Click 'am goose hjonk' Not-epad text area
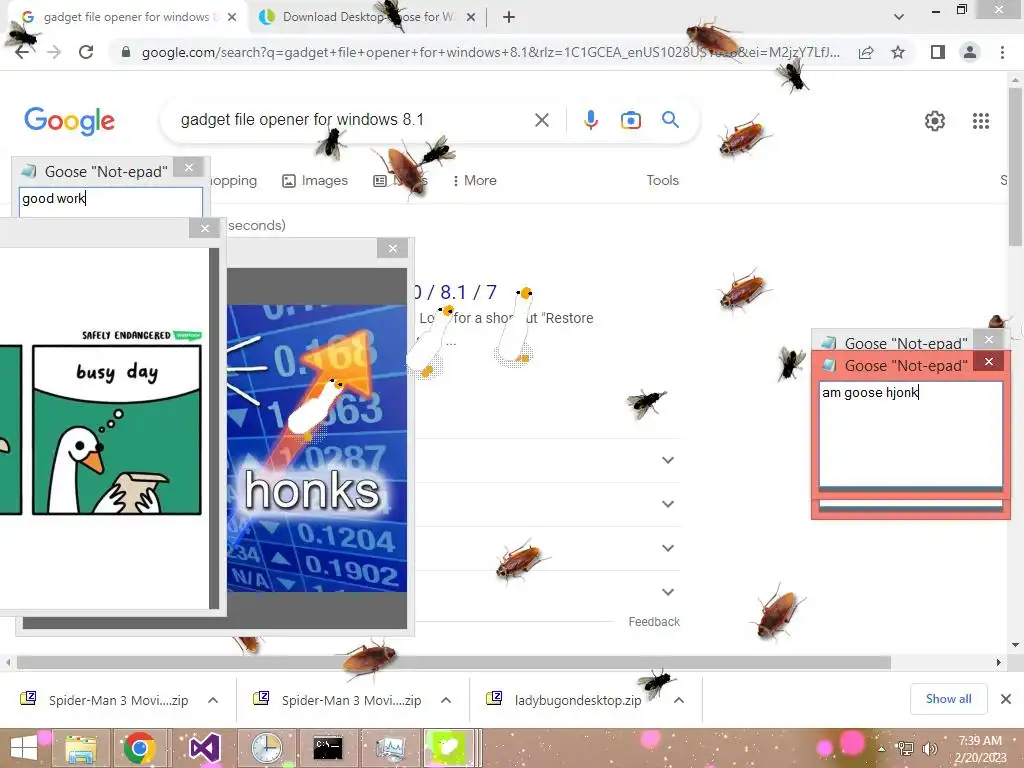The image size is (1024, 768). [x=910, y=434]
